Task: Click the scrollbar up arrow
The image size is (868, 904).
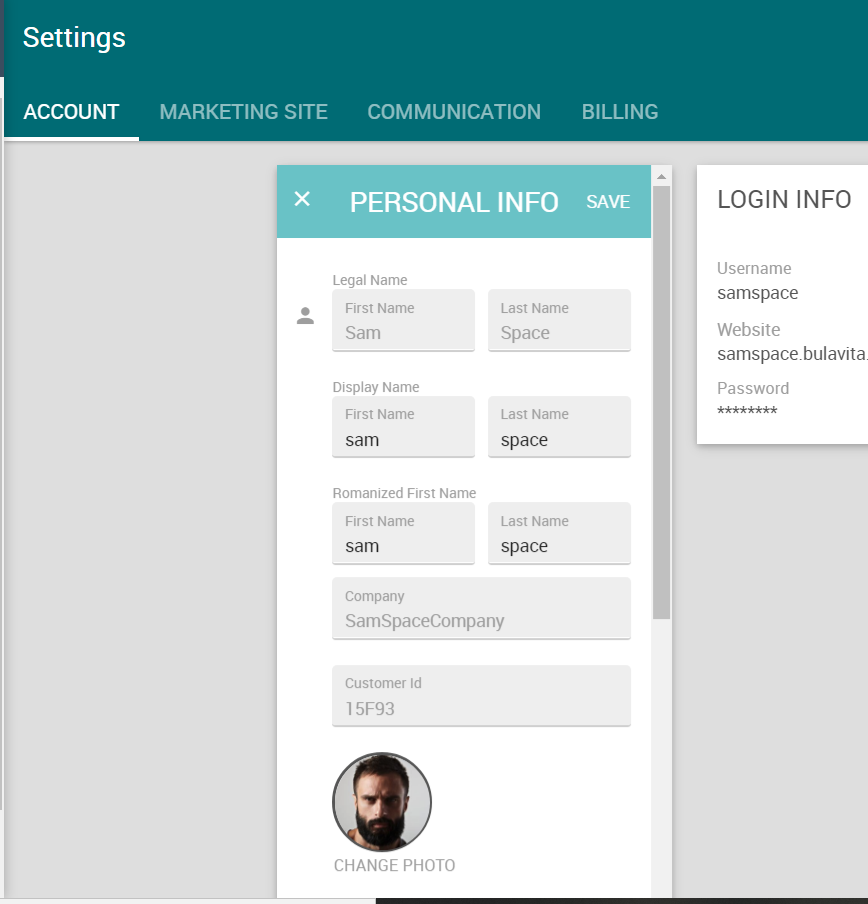Action: [661, 177]
